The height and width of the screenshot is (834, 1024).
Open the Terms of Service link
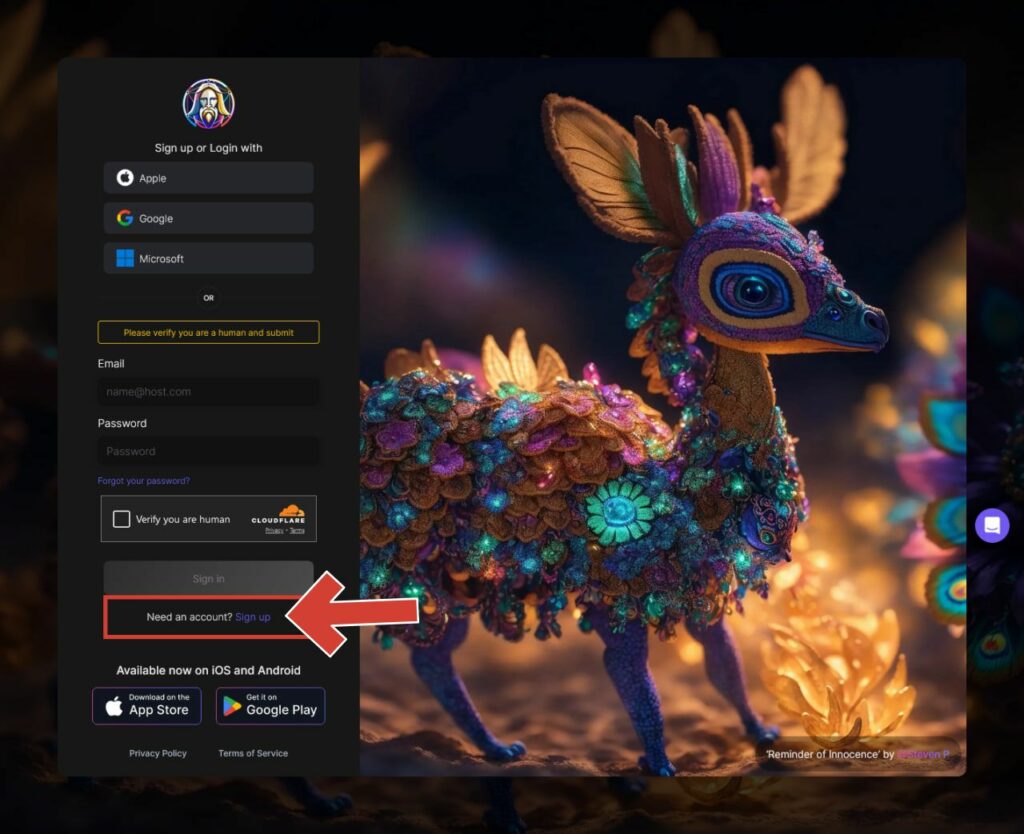click(253, 753)
